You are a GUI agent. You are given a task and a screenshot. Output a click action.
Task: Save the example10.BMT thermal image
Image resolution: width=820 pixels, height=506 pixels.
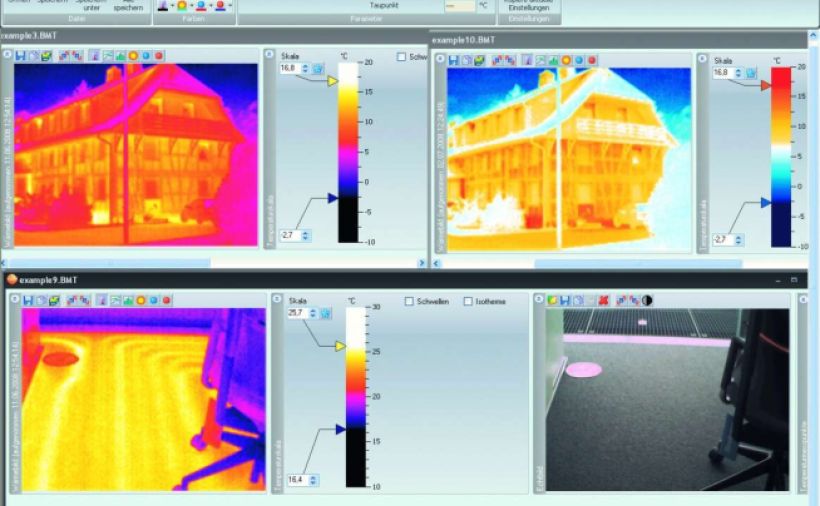click(453, 60)
